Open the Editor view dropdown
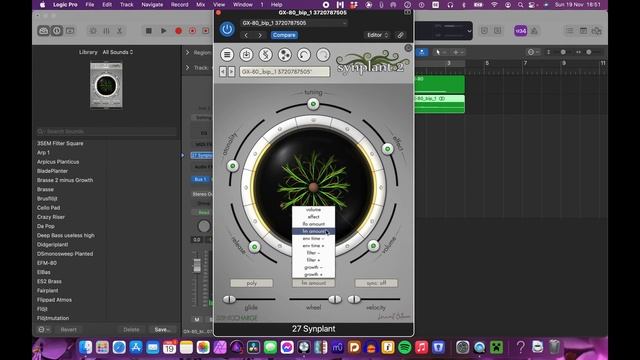Viewport: 640px width, 360px height. (x=377, y=35)
